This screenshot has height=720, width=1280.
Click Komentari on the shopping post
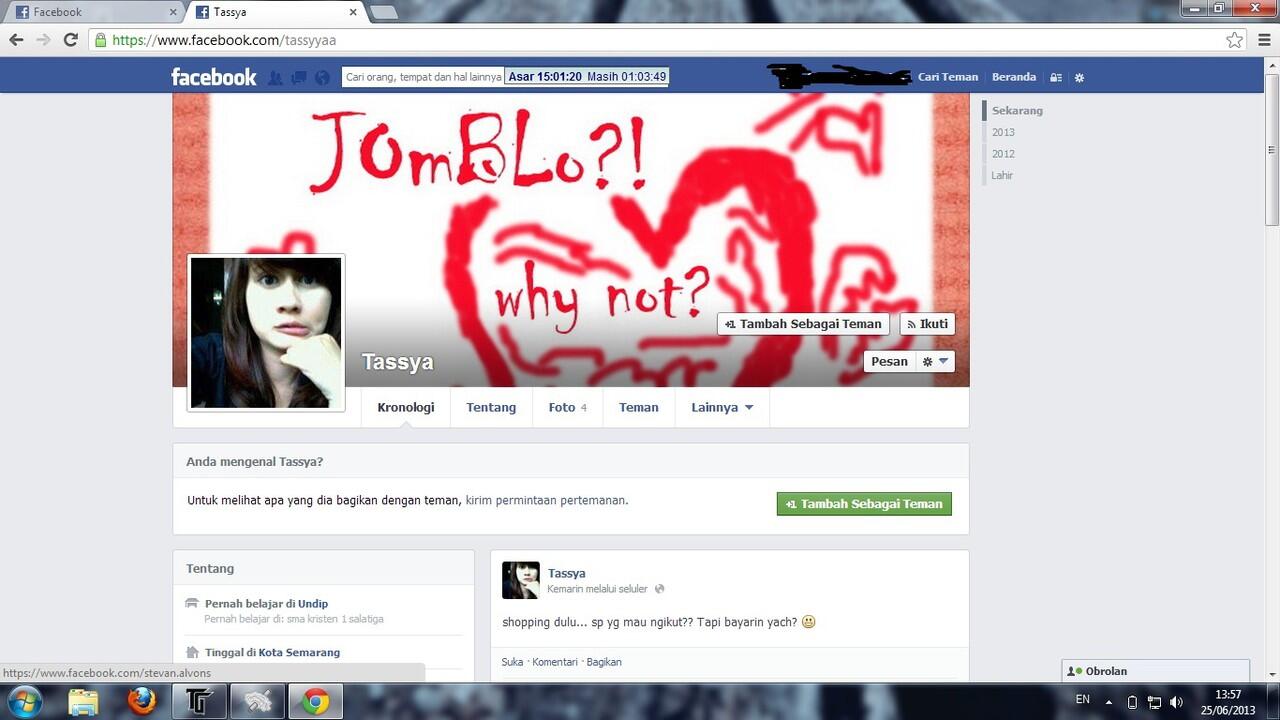point(555,662)
